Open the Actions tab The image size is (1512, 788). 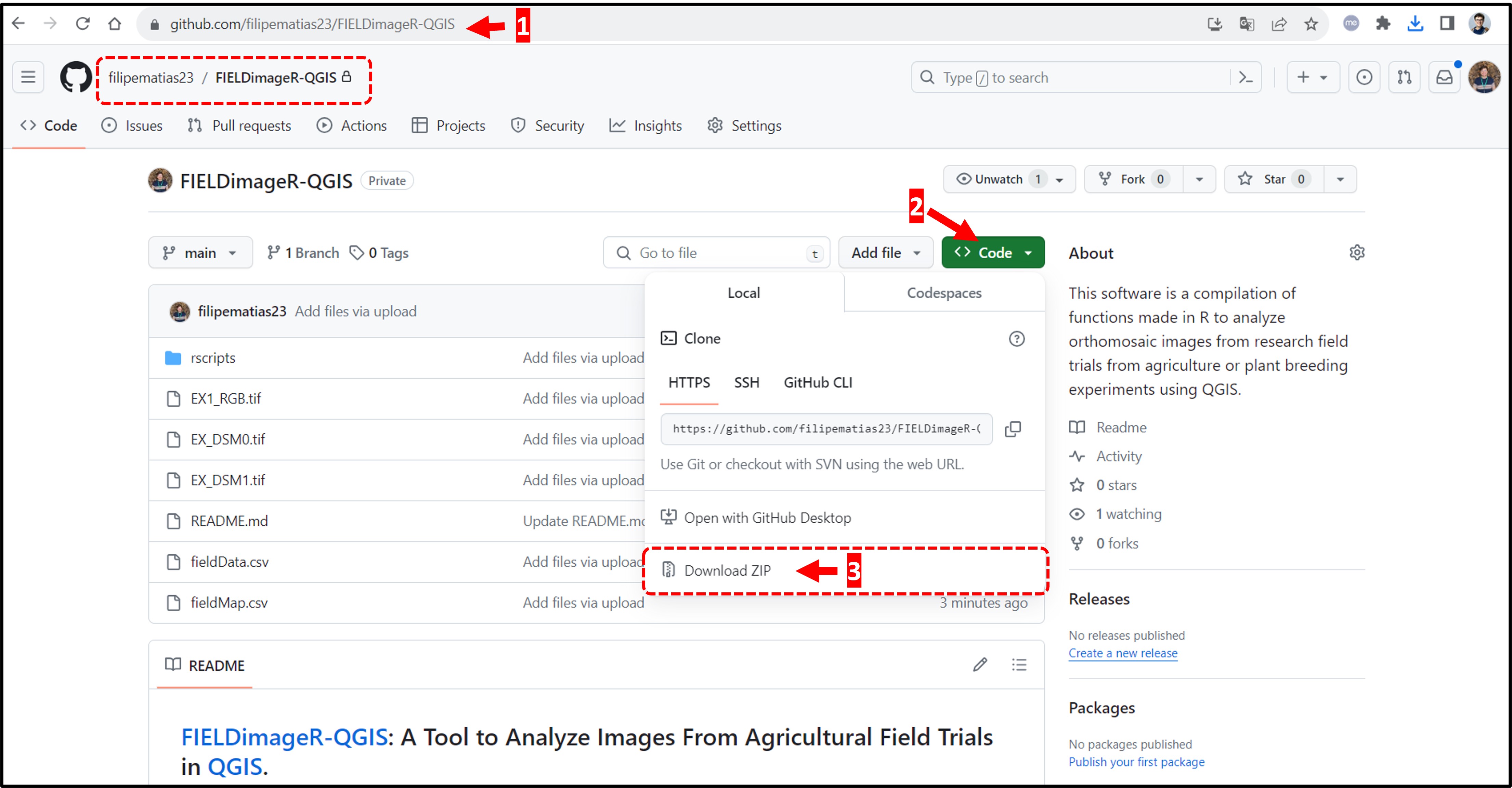(351, 126)
